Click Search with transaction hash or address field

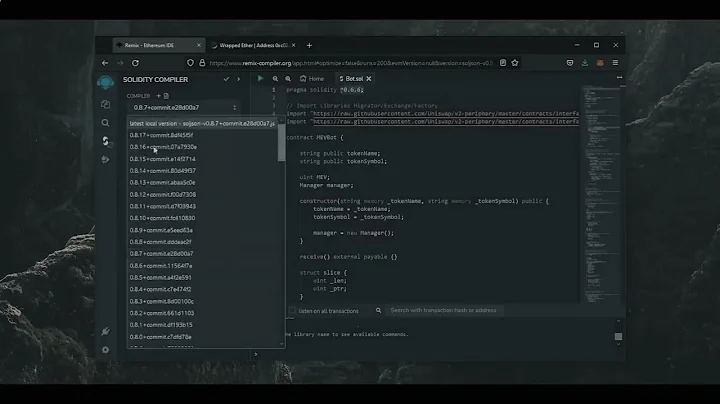click(x=444, y=310)
